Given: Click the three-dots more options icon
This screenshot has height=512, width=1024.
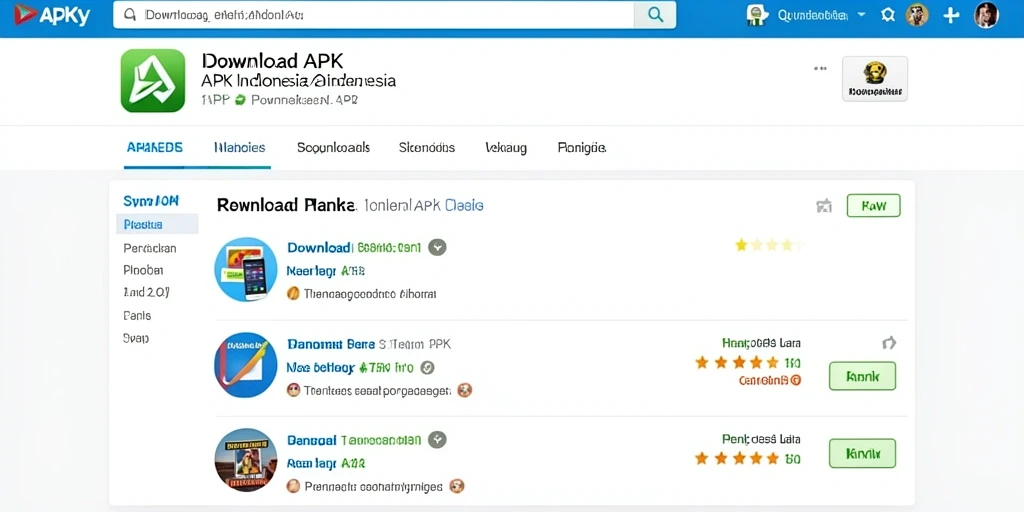Looking at the screenshot, I should (820, 68).
